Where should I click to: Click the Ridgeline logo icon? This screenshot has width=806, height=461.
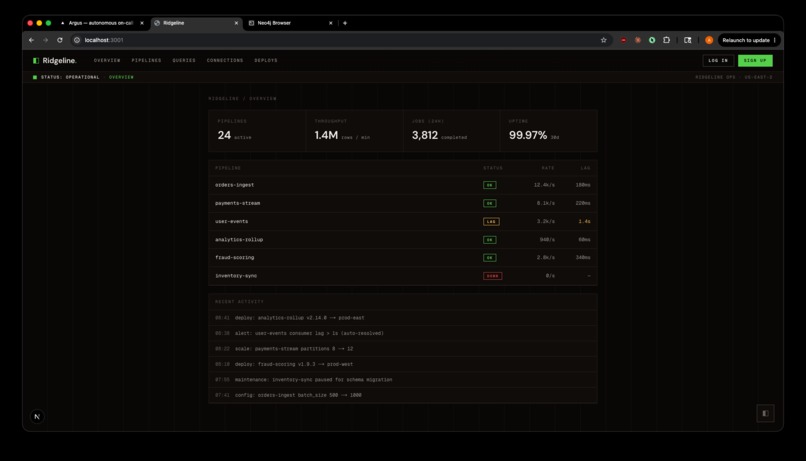click(35, 61)
